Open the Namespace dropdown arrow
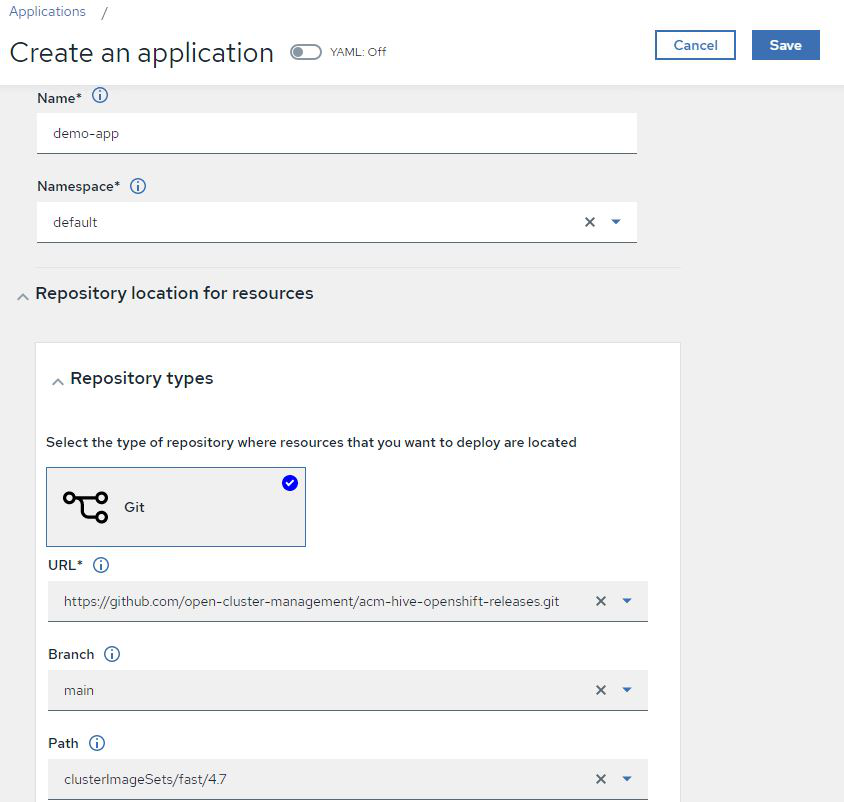Viewport: 844px width, 802px height. [616, 222]
